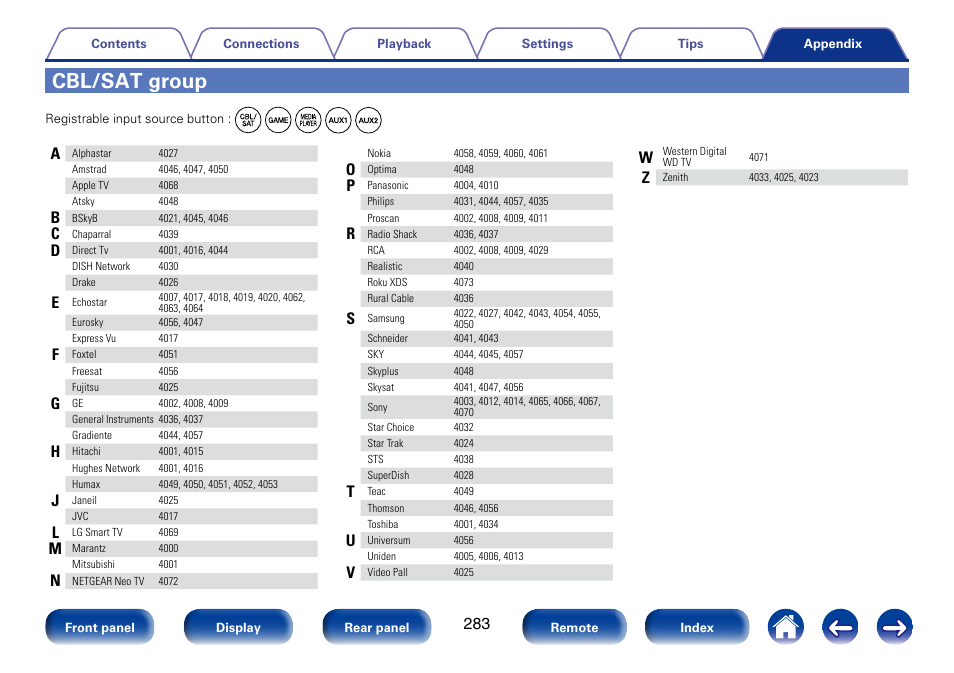The width and height of the screenshot is (954, 673).
Task: Go to the Playback tab
Action: point(404,44)
